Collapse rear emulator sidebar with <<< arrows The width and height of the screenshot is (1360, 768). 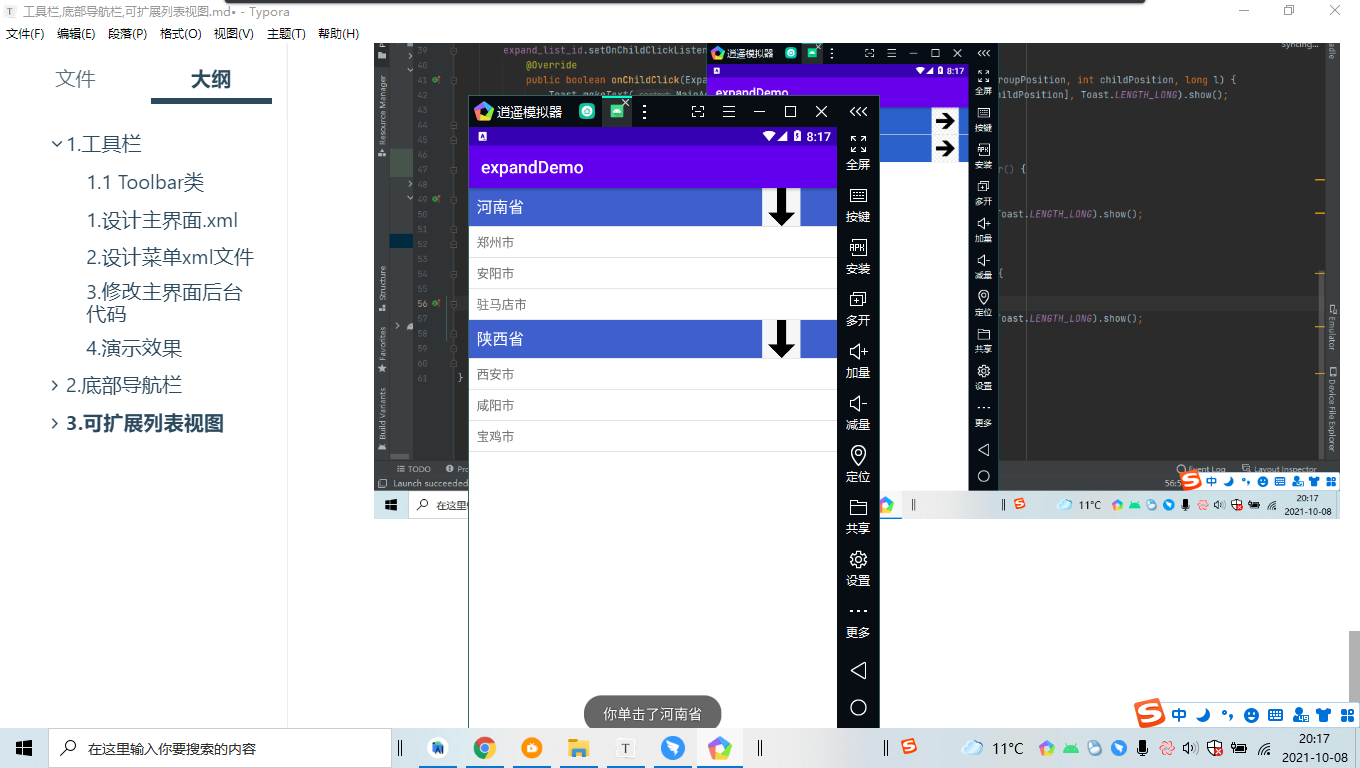(983, 53)
